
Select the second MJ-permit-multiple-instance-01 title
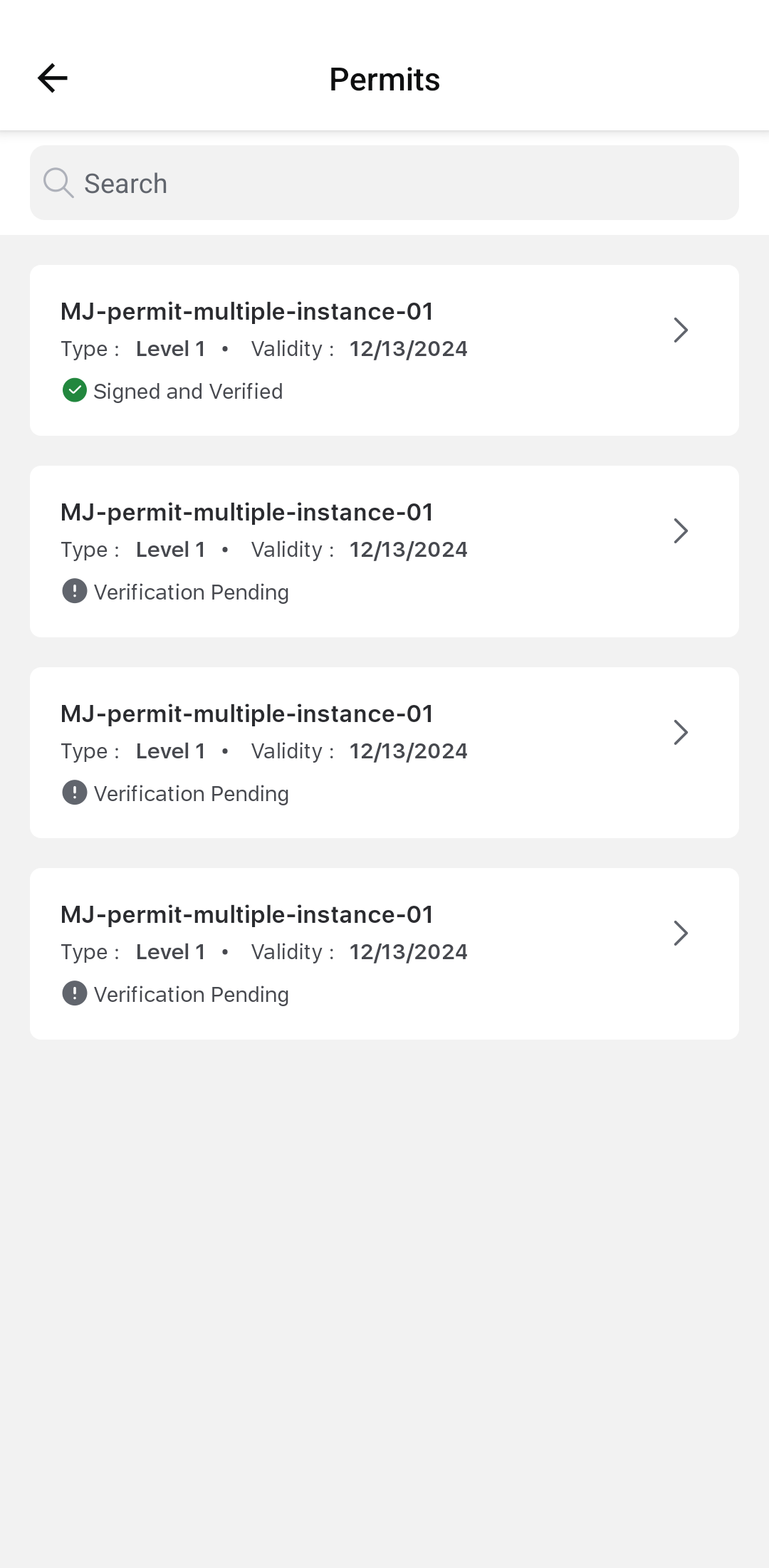(247, 512)
